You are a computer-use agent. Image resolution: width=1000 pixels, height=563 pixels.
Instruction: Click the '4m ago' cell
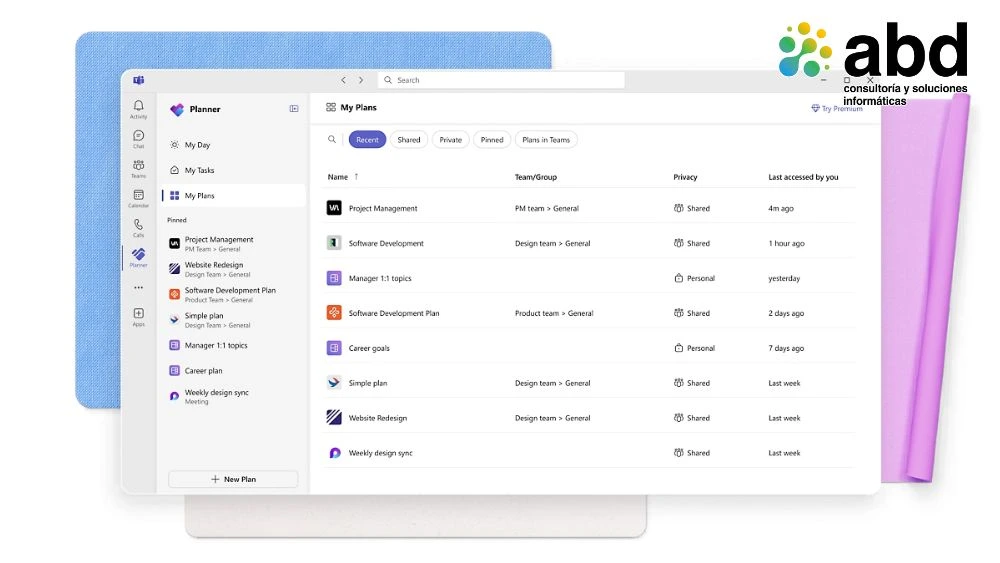tap(781, 208)
